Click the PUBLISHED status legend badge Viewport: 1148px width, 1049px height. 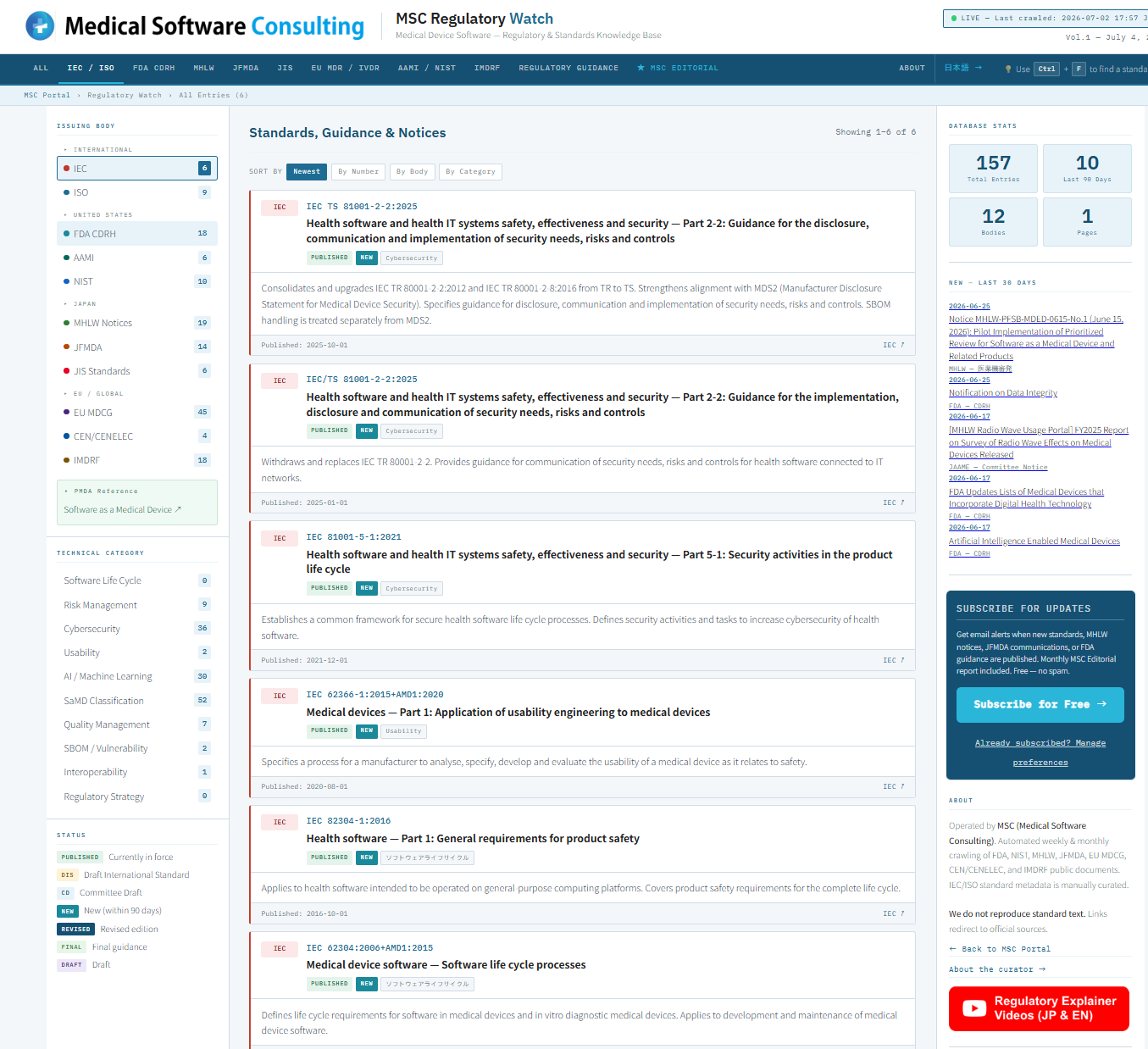pyautogui.click(x=80, y=858)
